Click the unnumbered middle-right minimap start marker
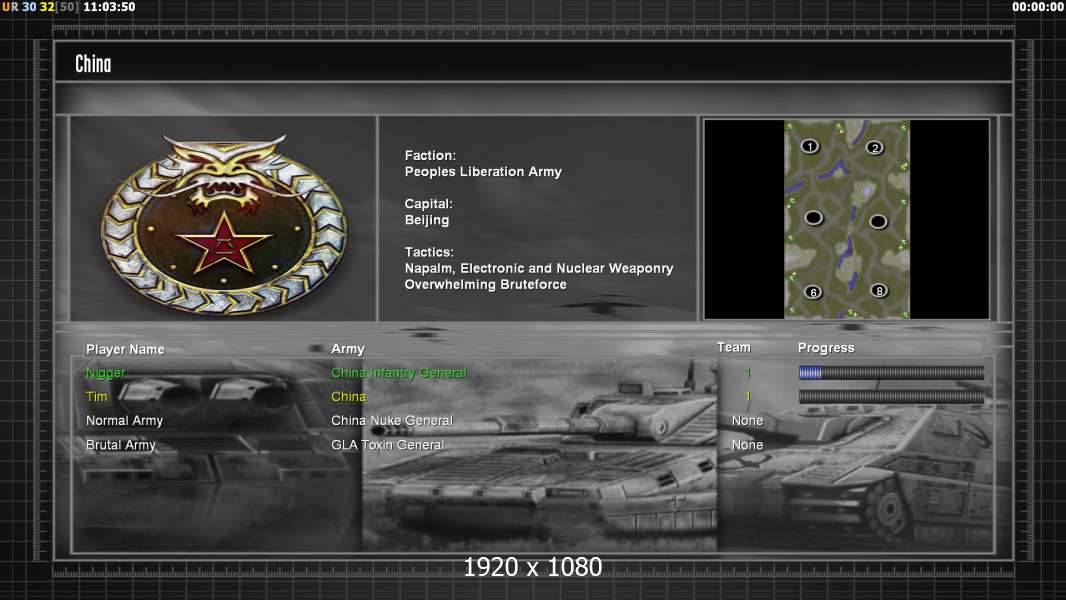Image resolution: width=1066 pixels, height=600 pixels. [x=878, y=221]
